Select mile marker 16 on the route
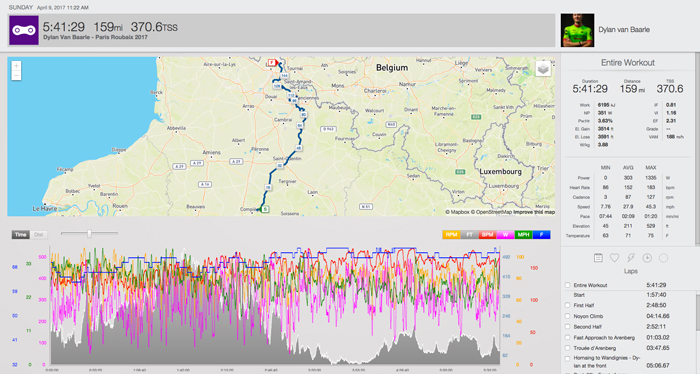700x374 pixels. tap(268, 187)
